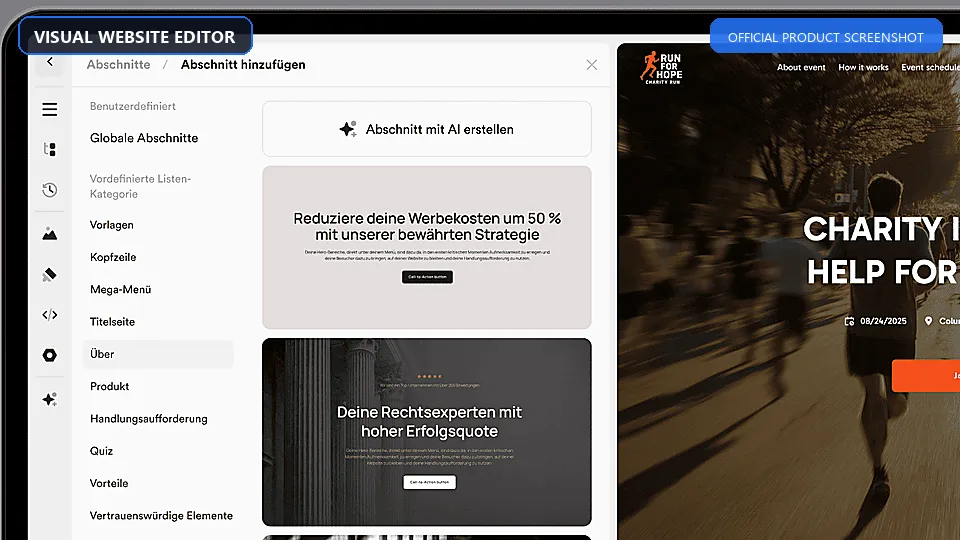Click the Run for Hope logo

(x=661, y=67)
